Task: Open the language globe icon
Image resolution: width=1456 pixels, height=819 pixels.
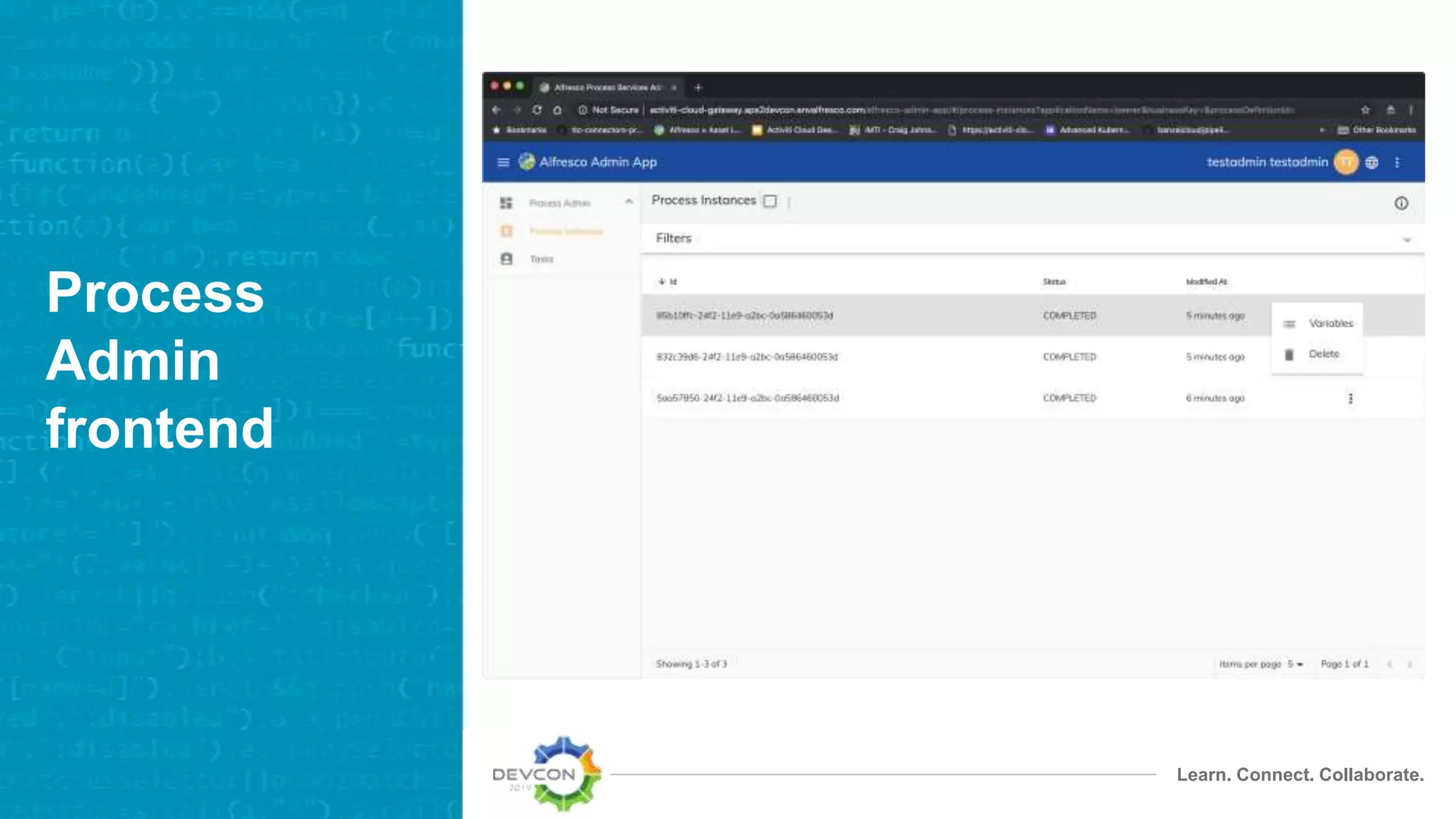Action: click(x=1372, y=163)
